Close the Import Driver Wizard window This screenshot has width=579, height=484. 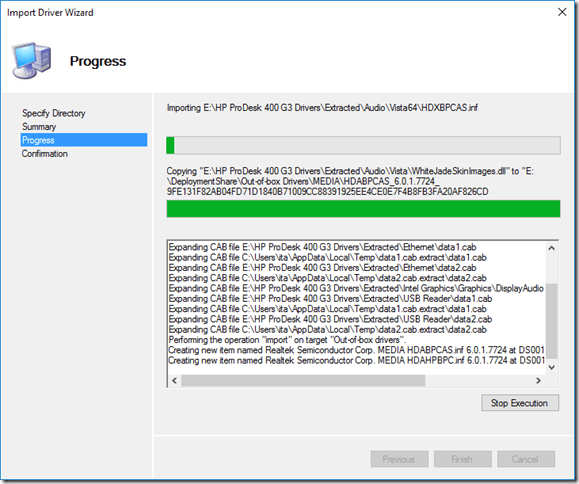click(562, 12)
